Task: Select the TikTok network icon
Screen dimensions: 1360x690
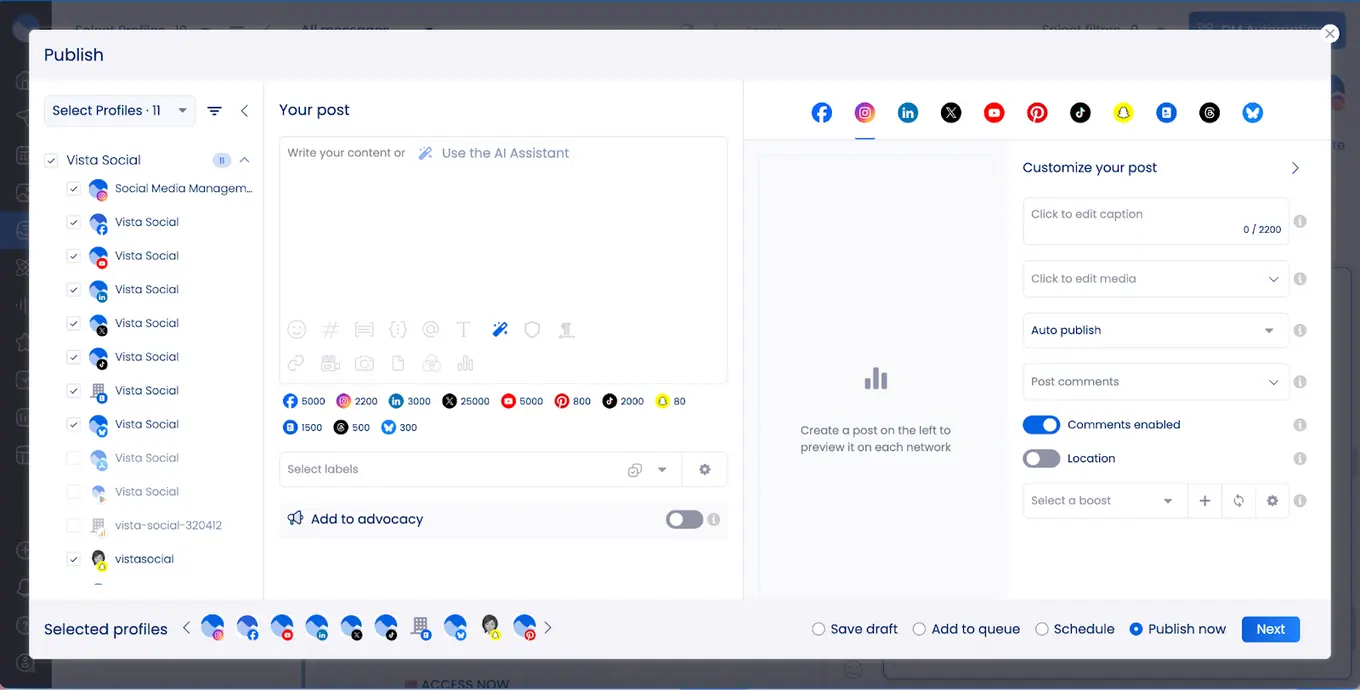Action: [1080, 112]
